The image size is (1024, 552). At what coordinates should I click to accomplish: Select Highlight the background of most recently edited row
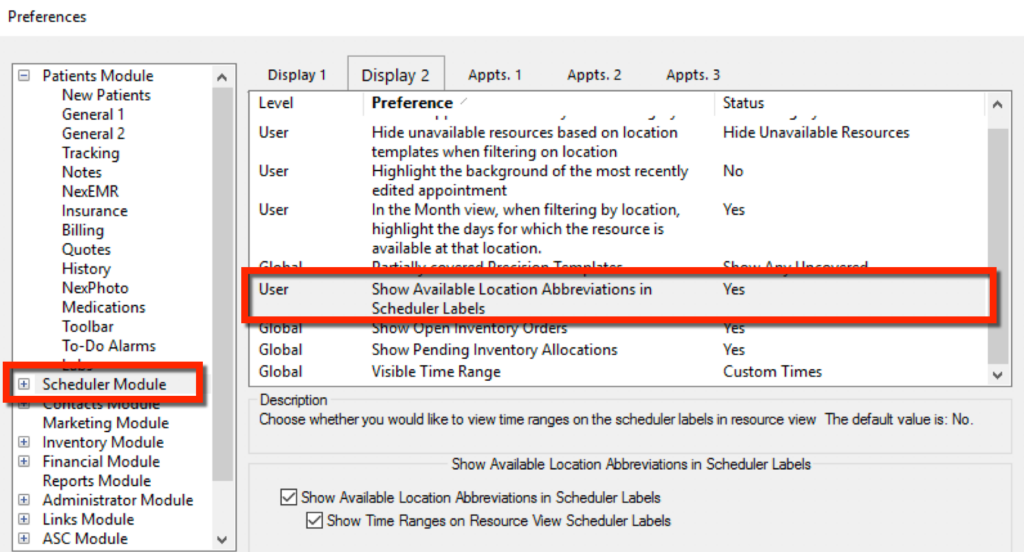pyautogui.click(x=618, y=180)
